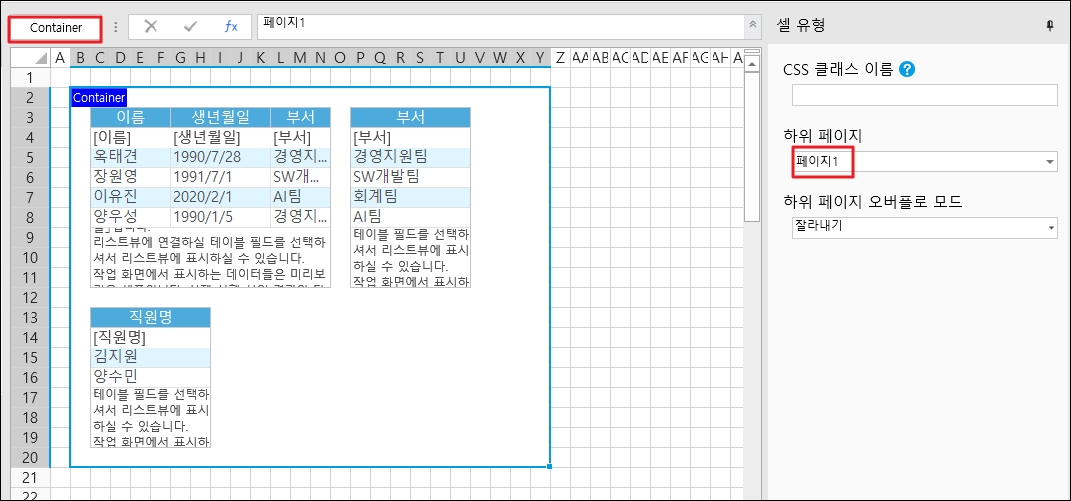Select the 김지원 row in the list
The width and height of the screenshot is (1071, 501).
pos(150,357)
